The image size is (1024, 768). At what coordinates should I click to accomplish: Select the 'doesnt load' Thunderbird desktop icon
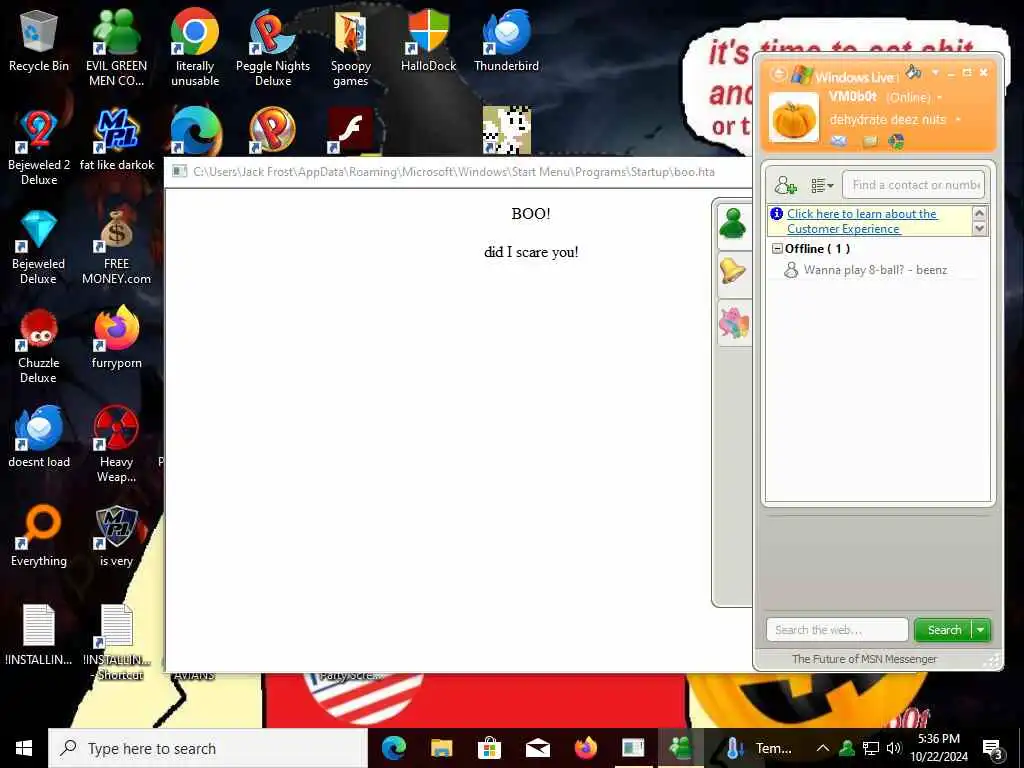(39, 436)
